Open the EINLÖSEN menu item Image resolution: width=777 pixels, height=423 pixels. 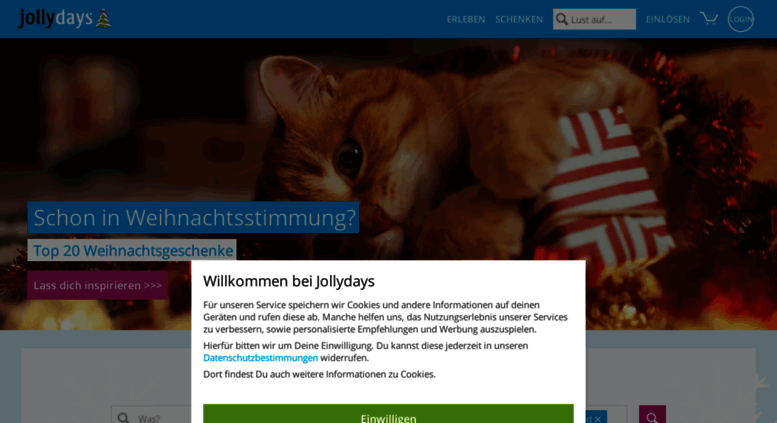(667, 19)
